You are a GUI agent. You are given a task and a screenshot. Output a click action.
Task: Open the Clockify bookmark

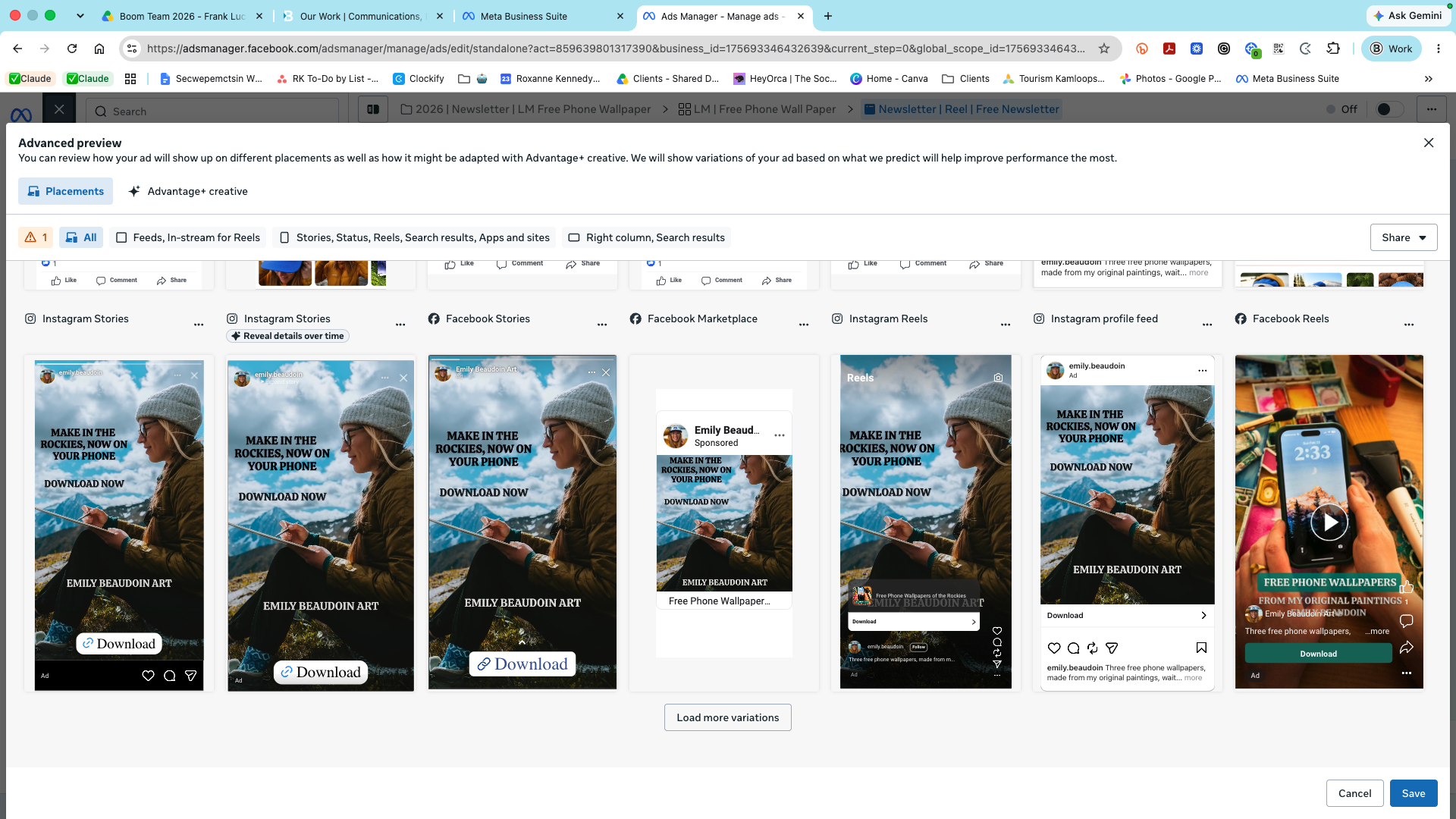[419, 78]
